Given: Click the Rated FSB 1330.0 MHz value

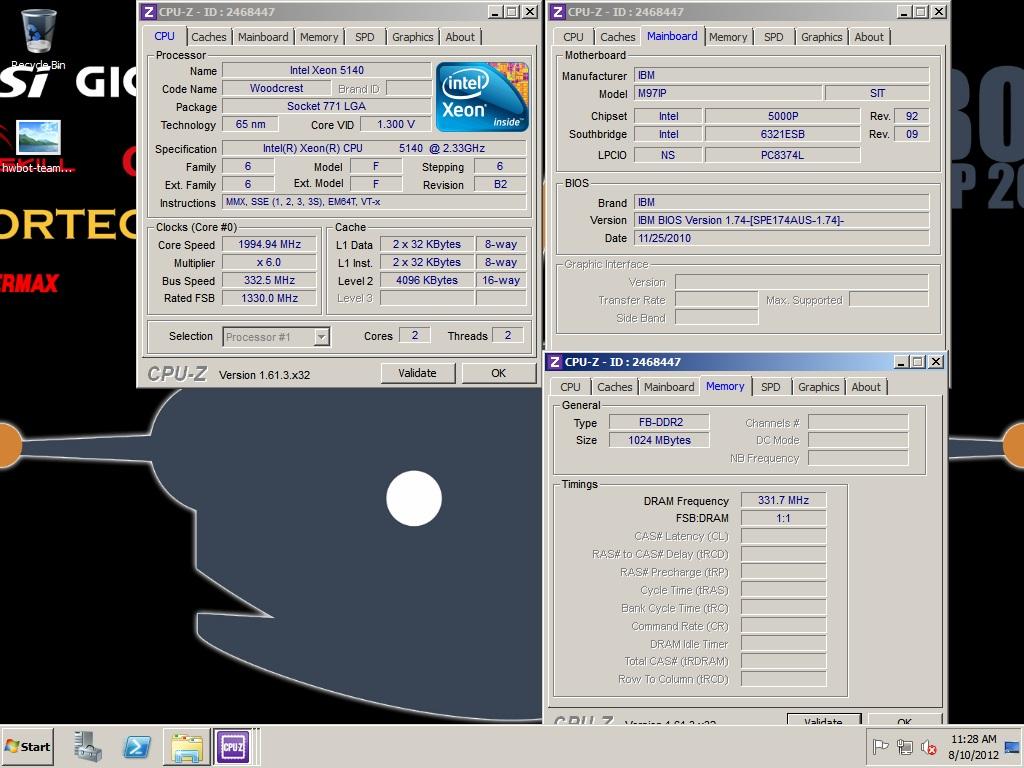Looking at the screenshot, I should pos(269,298).
